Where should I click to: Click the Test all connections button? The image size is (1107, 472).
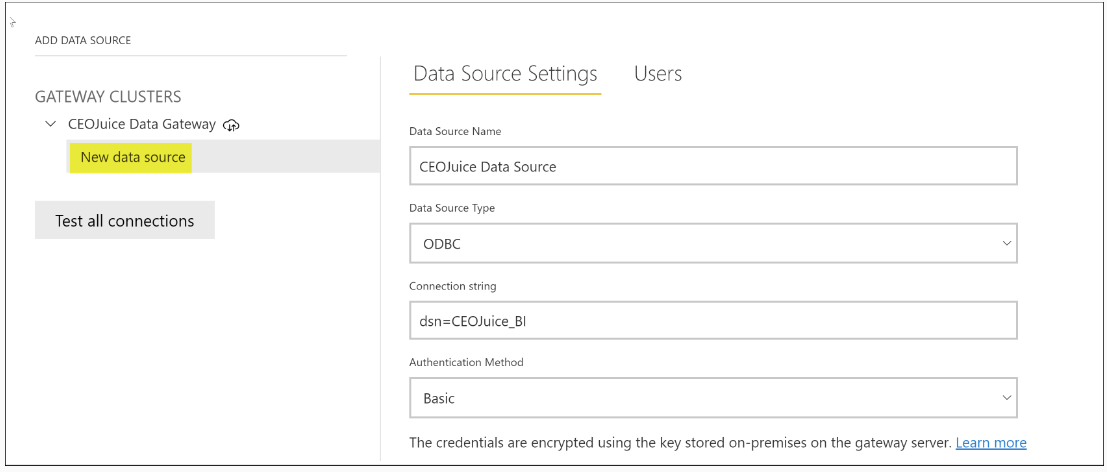coord(125,221)
